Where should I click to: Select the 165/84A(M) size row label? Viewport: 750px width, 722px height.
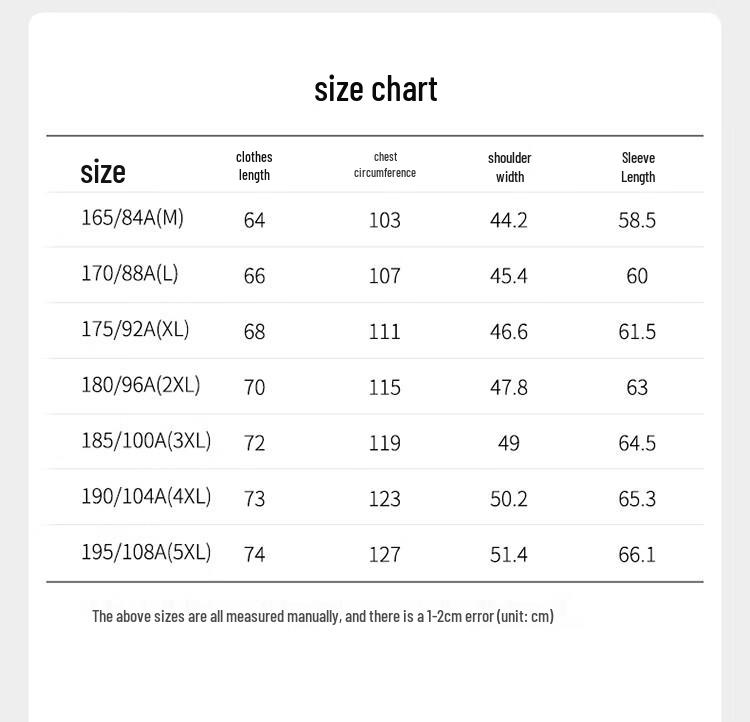click(x=132, y=218)
